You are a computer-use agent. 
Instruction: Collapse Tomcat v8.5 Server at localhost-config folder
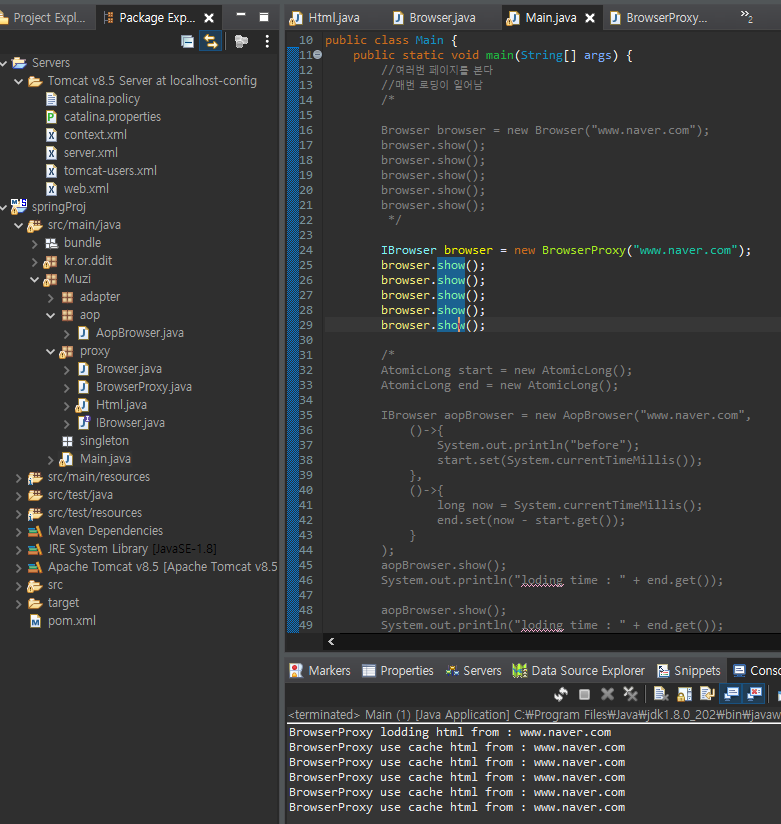click(x=18, y=81)
